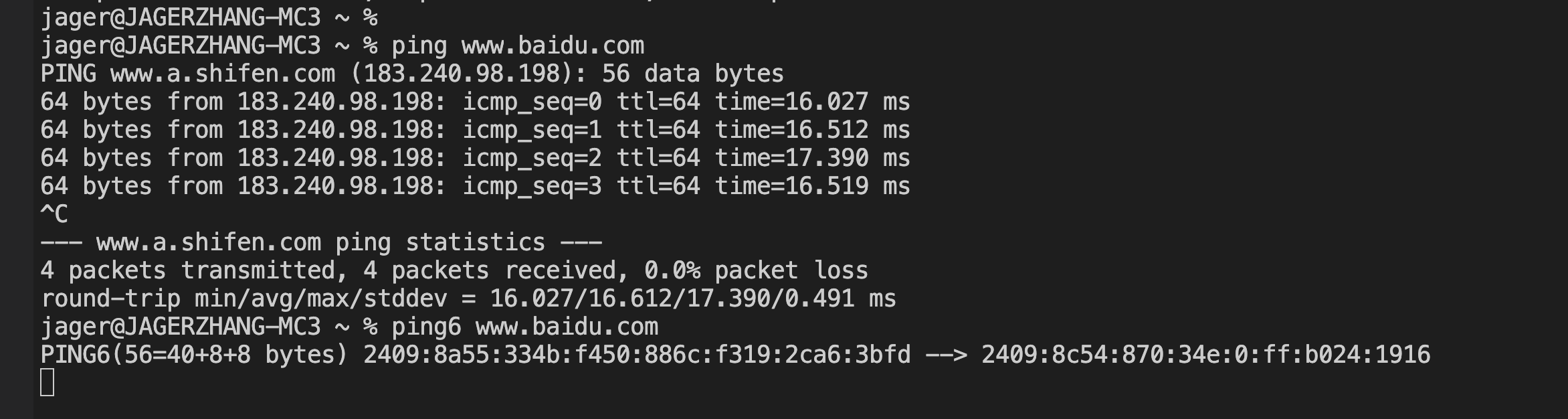Click the round-trip min/avg/max/stddev label
The image size is (1568, 419).
(243, 299)
